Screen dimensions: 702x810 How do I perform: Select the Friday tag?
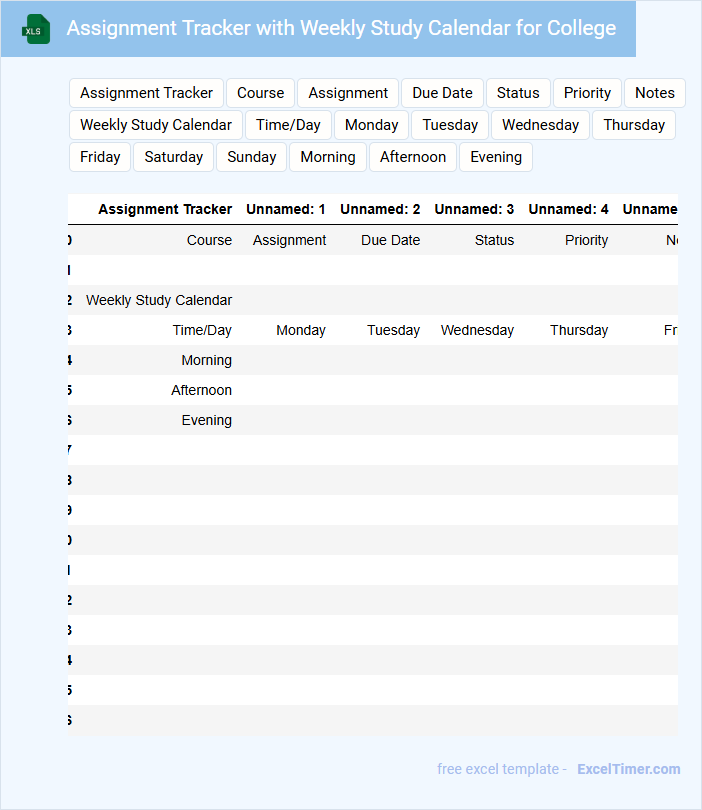(x=100, y=157)
